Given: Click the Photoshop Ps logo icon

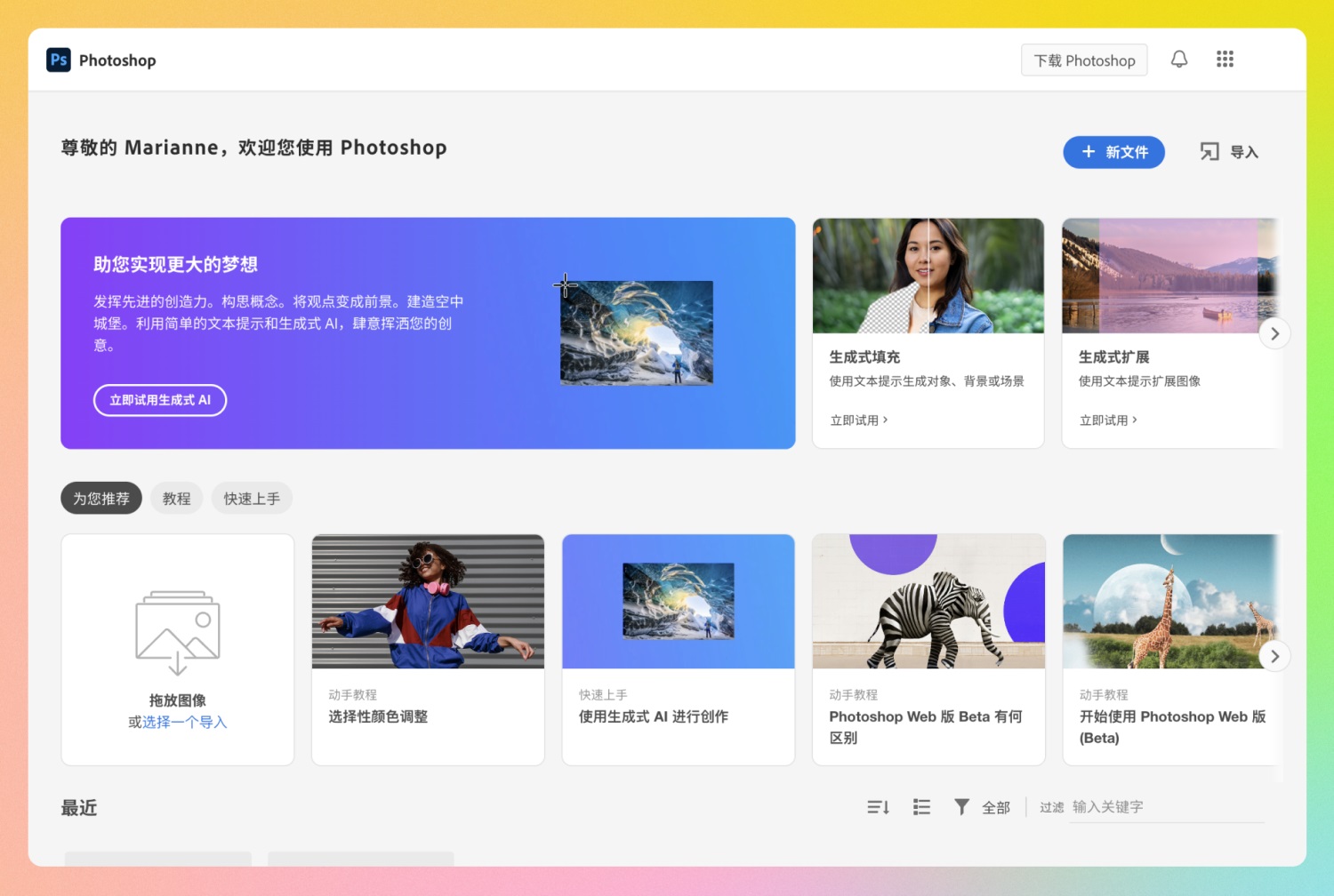Looking at the screenshot, I should pos(59,60).
